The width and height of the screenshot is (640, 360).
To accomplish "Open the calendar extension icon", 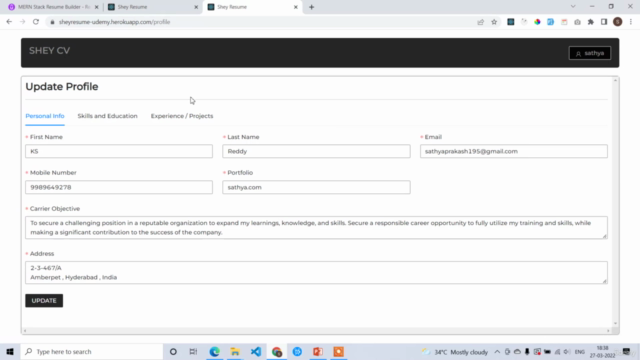I will [564, 22].
